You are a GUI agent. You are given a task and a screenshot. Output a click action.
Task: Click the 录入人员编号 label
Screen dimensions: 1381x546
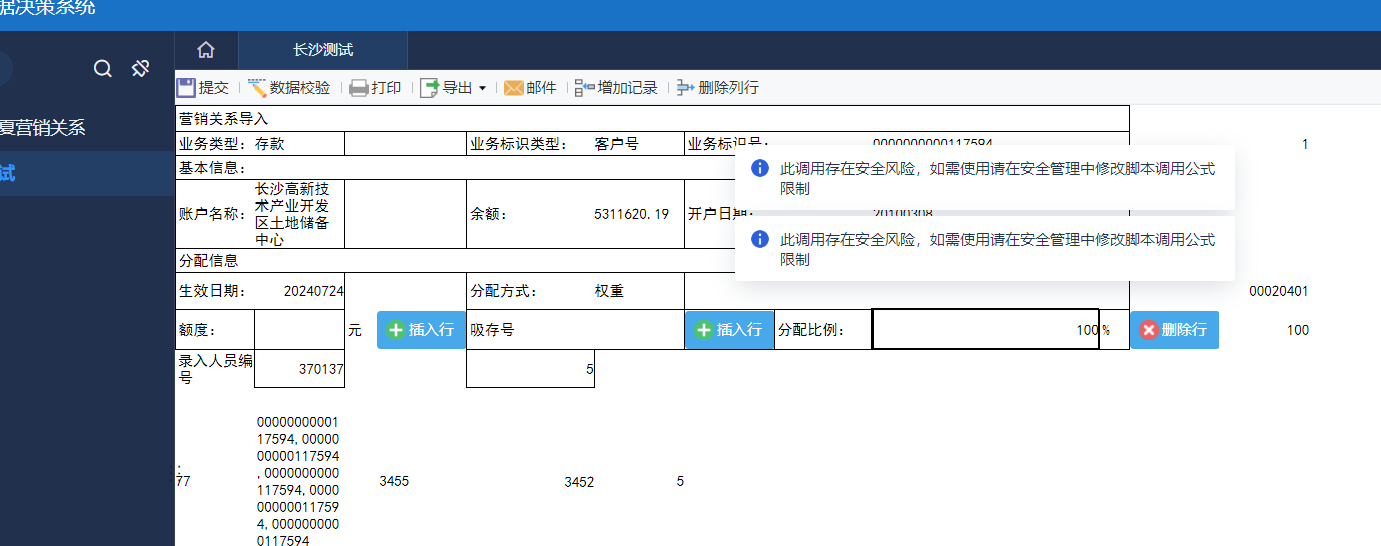215,369
